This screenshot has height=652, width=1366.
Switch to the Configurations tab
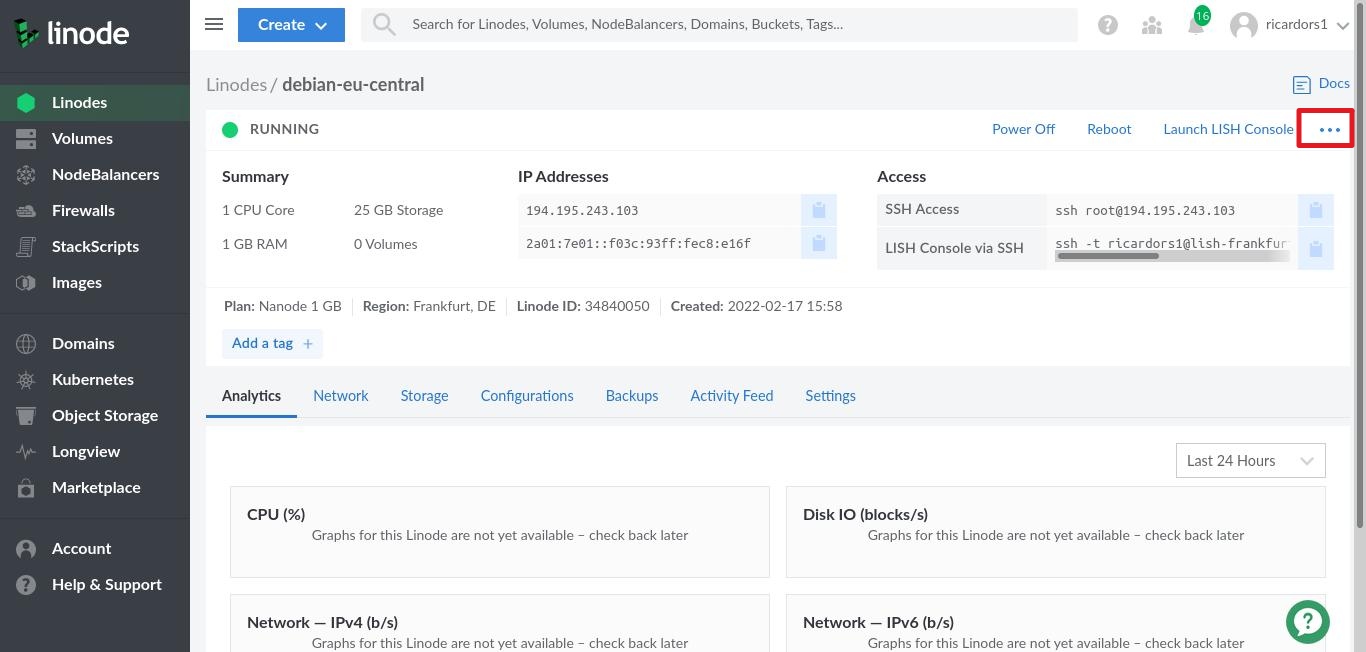click(x=527, y=396)
